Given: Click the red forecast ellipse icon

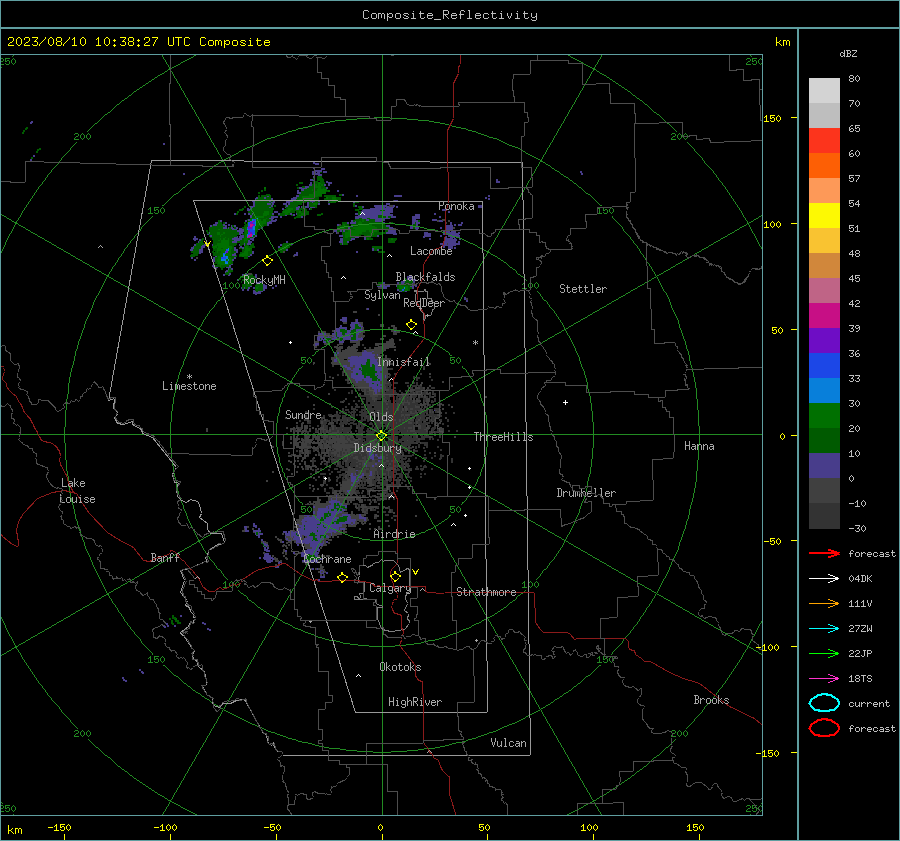Looking at the screenshot, I should [824, 728].
